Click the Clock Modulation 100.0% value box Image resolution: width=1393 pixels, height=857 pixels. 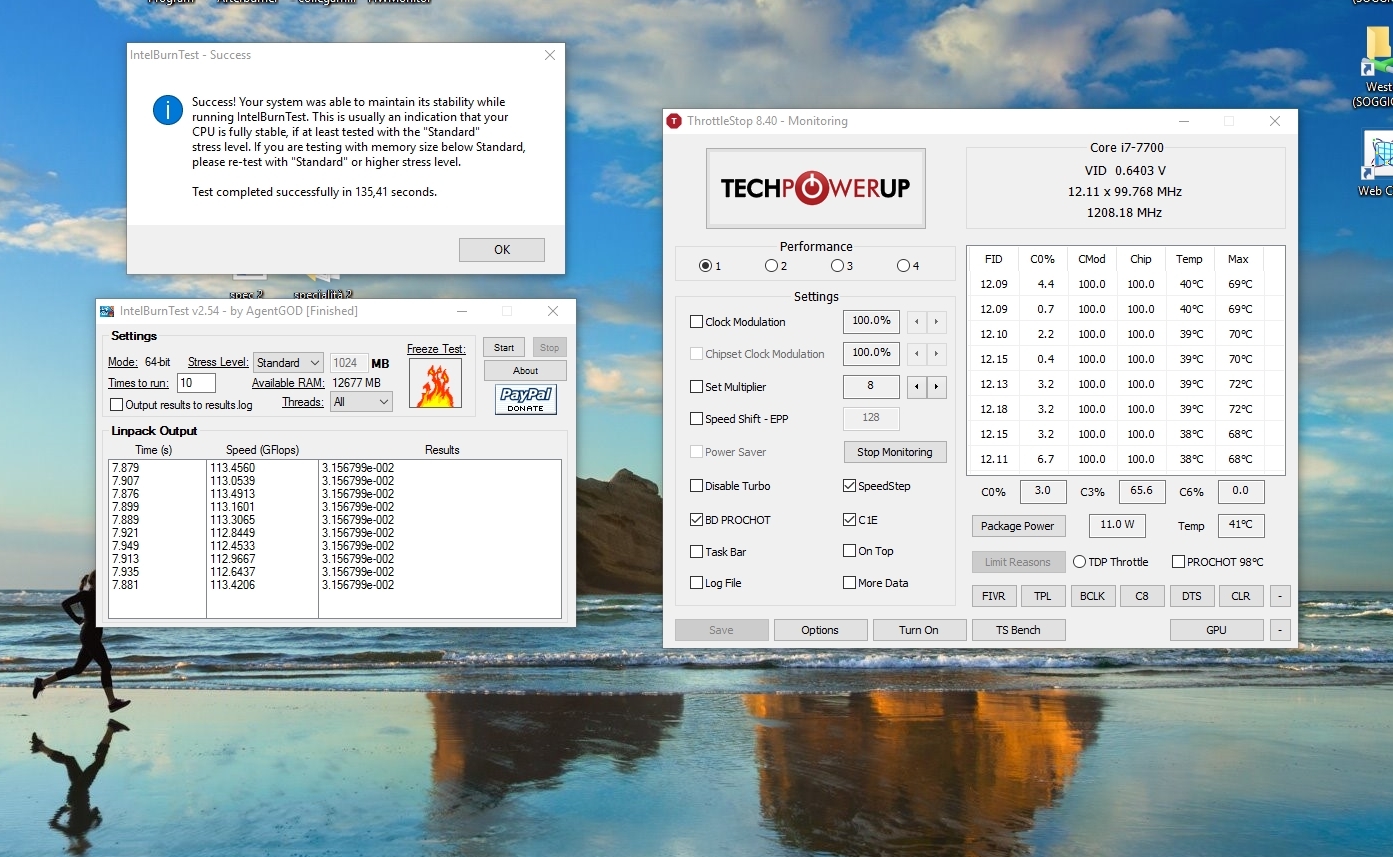(871, 322)
